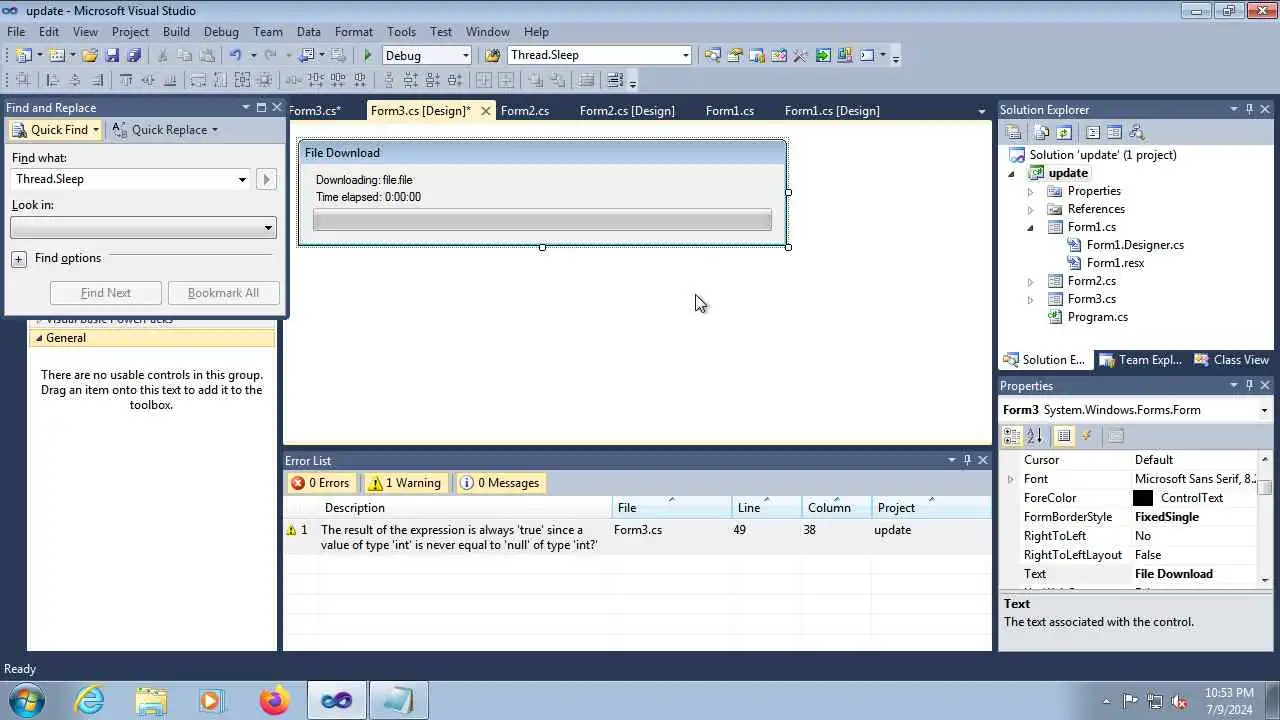
Task: Toggle the 0 Errors filter
Action: click(x=321, y=483)
